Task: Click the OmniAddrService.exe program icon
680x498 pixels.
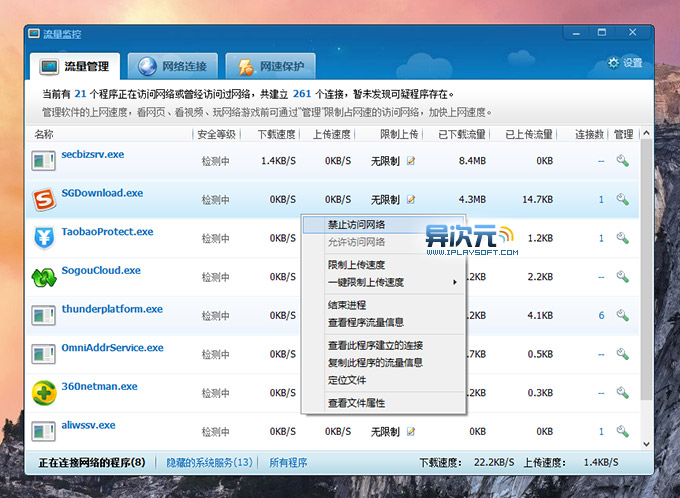Action: [x=43, y=354]
